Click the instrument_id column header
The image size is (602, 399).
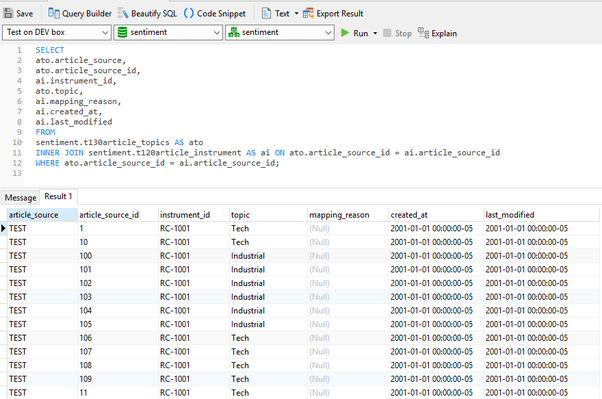194,215
